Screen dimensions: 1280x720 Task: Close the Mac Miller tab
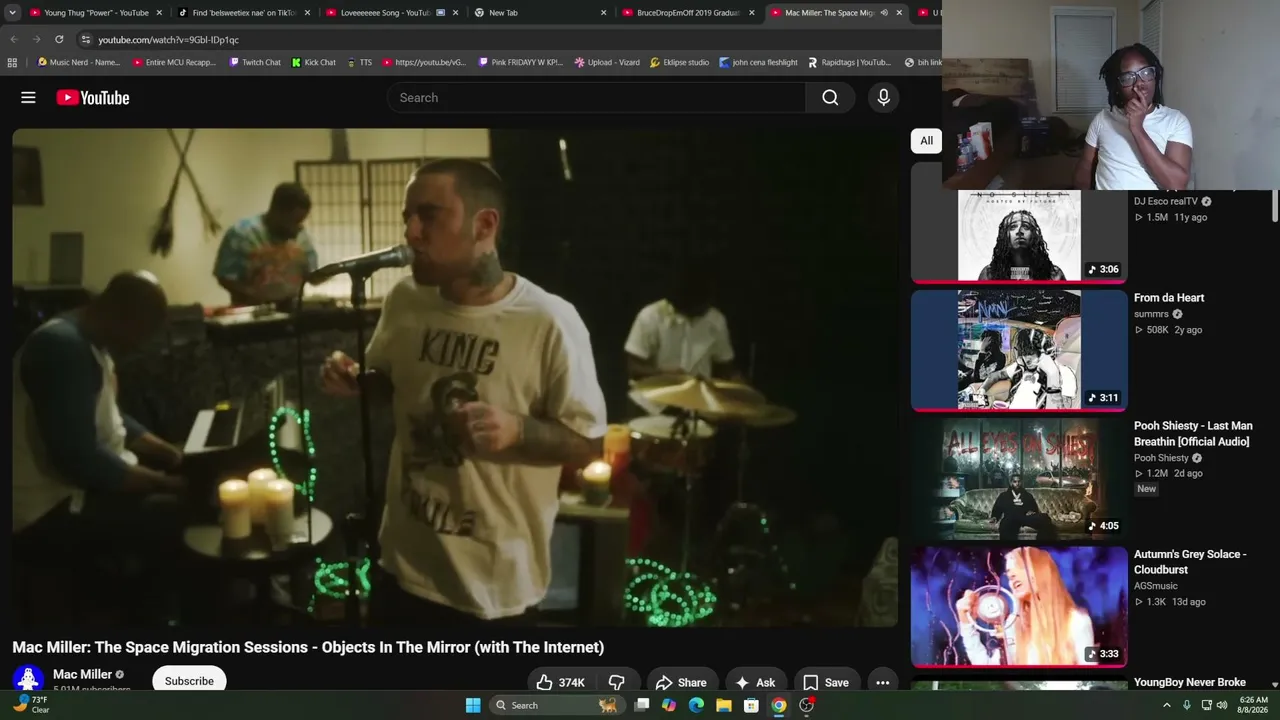point(899,13)
